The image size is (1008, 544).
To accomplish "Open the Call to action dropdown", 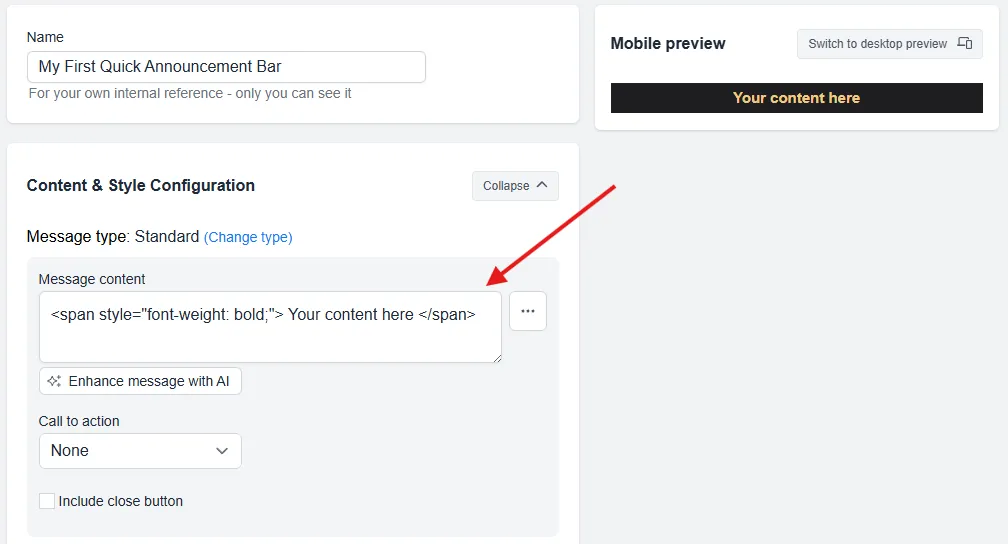I will [140, 451].
